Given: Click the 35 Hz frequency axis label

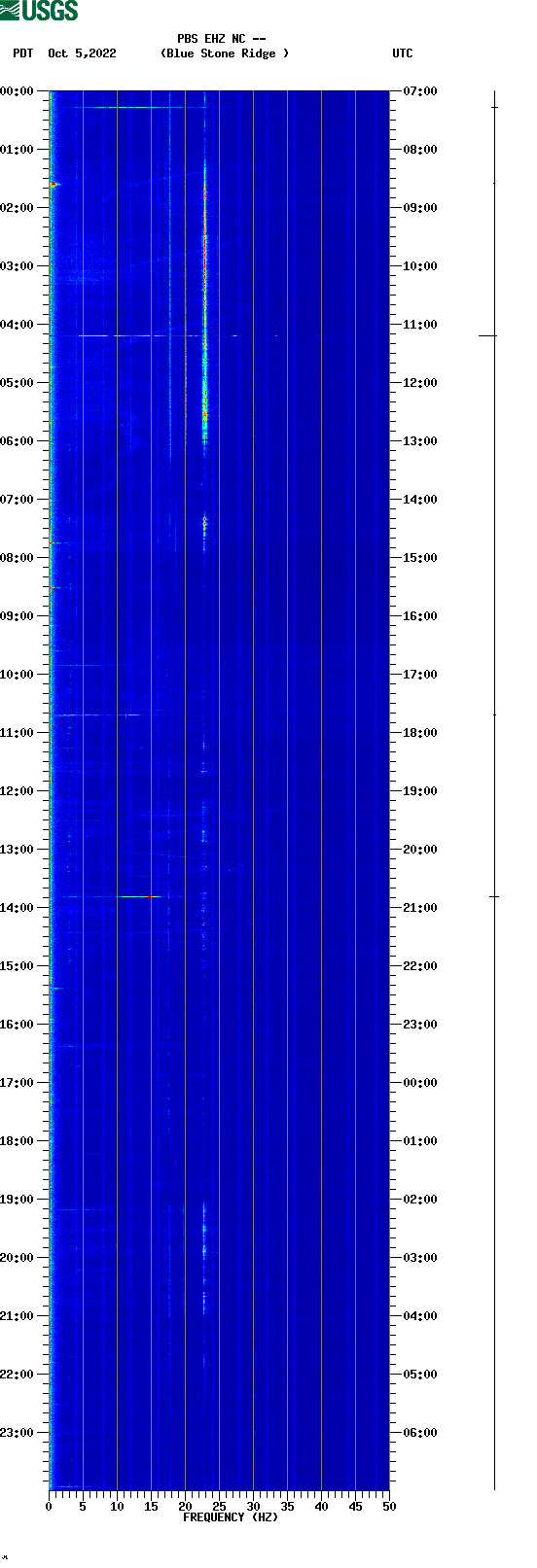Looking at the screenshot, I should coord(287,1507).
